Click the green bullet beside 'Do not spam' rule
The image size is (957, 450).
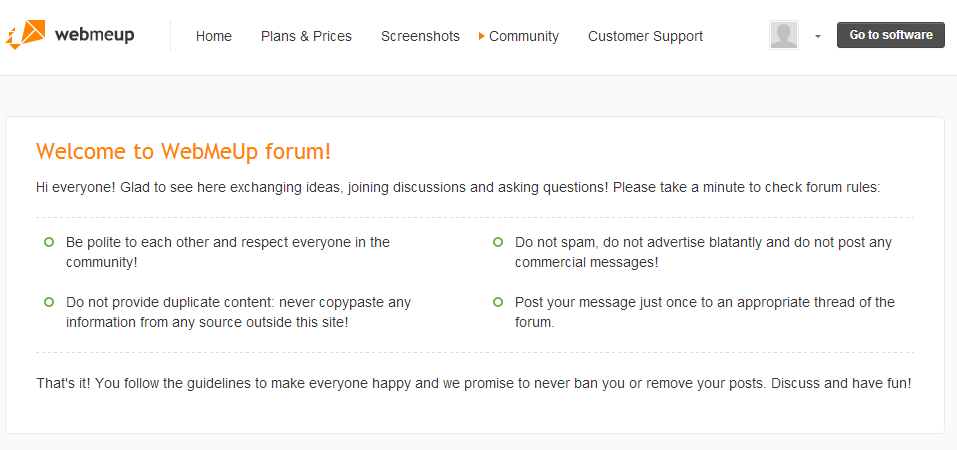(498, 242)
